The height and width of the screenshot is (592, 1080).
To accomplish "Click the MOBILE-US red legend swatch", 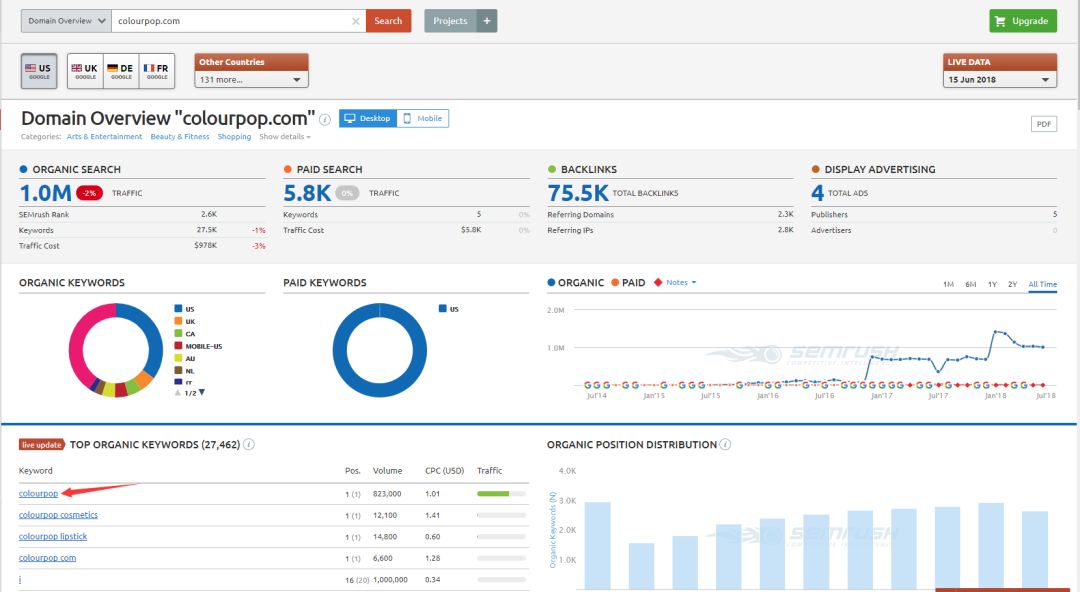I will [x=178, y=346].
